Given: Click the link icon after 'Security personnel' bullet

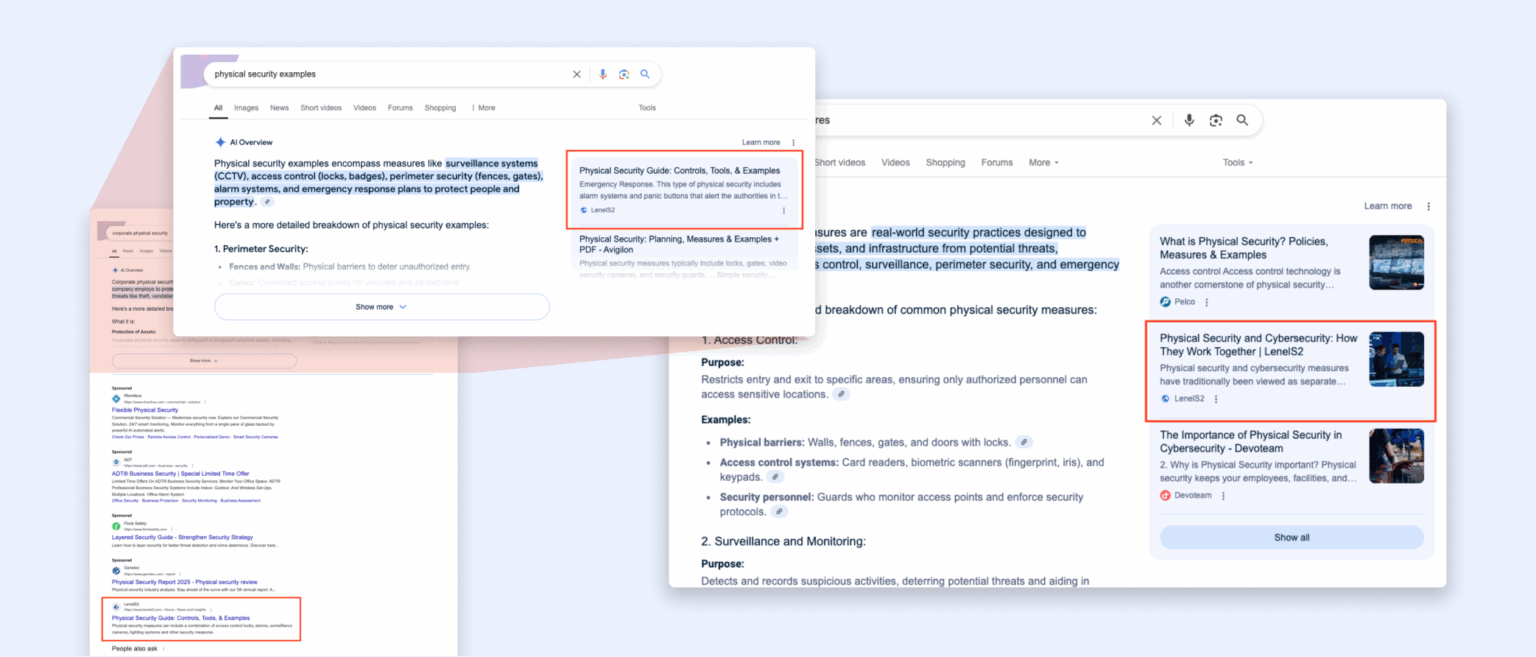Looking at the screenshot, I should point(779,512).
